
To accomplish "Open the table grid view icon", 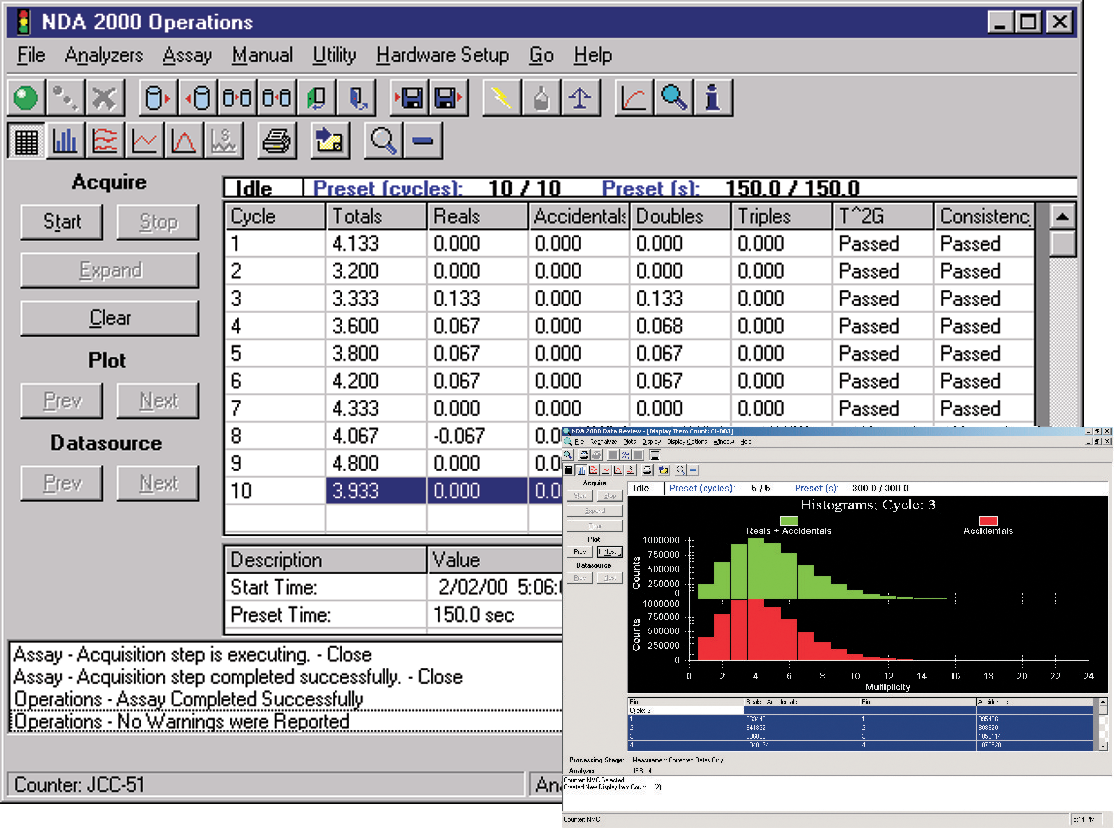I will (x=25, y=140).
